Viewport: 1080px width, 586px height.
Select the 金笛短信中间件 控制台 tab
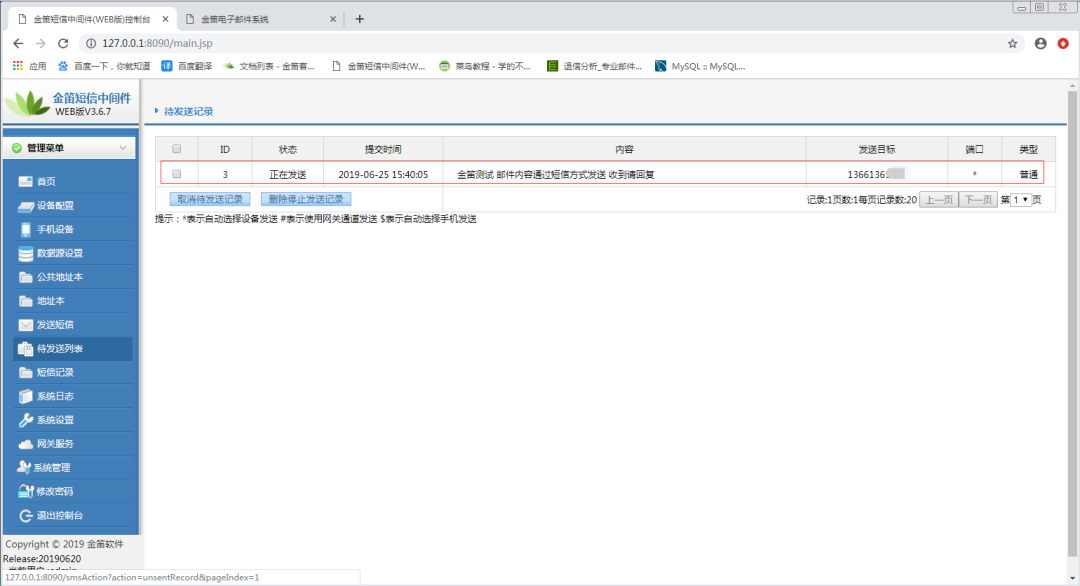(91, 19)
